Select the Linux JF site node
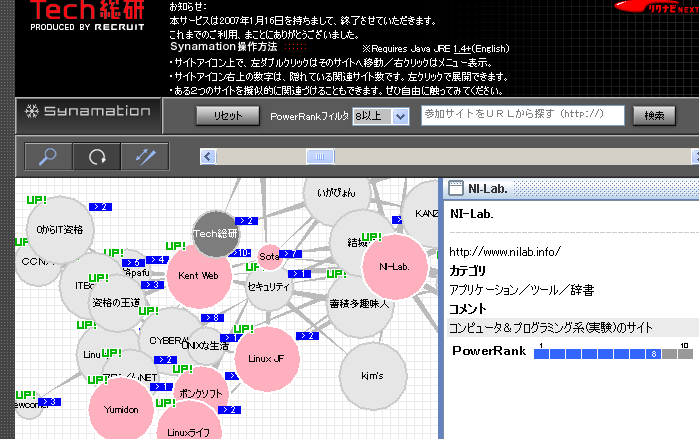Screen dimensions: 699x439 click(266, 358)
